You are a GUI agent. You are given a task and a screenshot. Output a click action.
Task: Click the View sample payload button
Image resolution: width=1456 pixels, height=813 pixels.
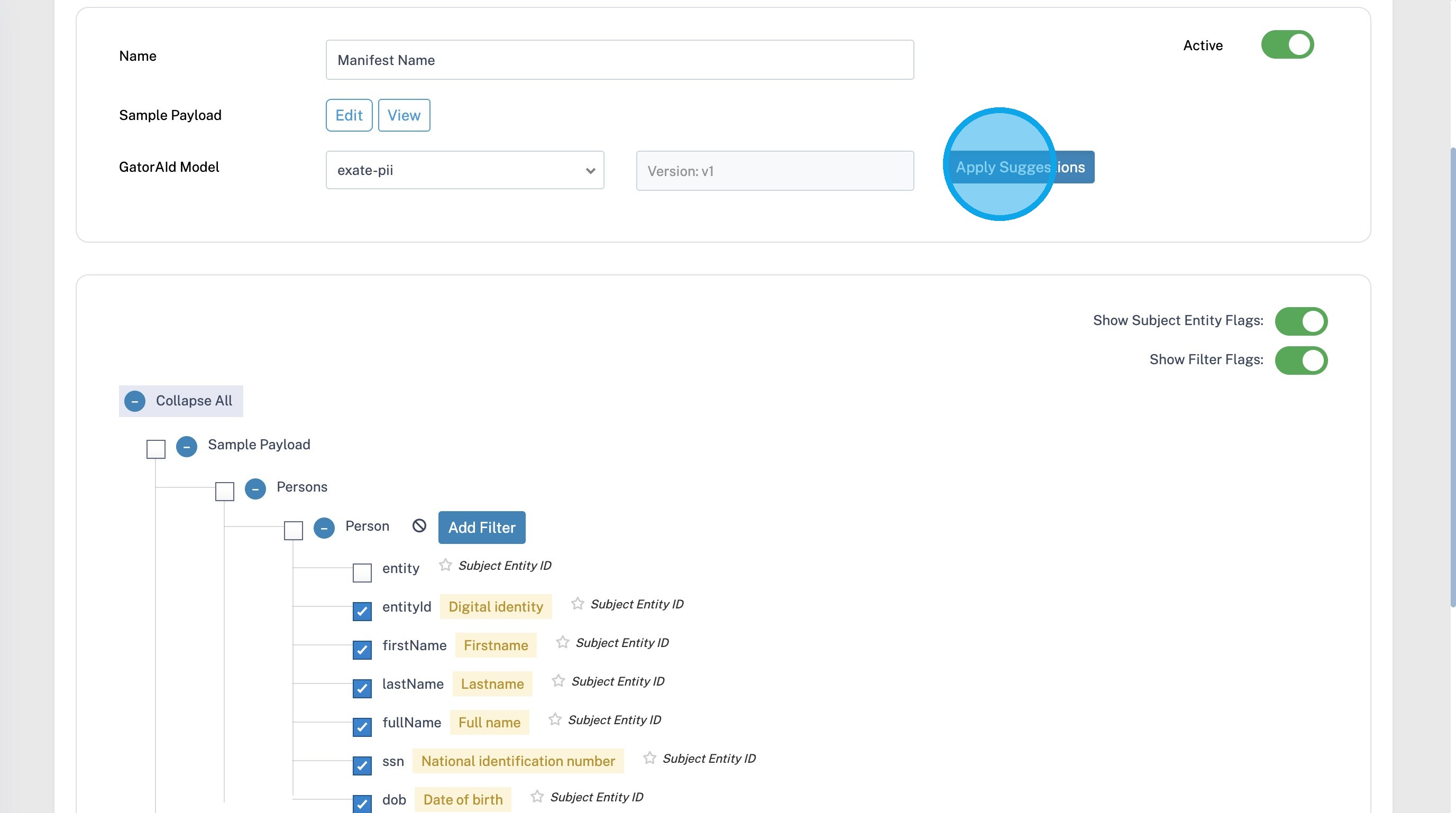[404, 115]
